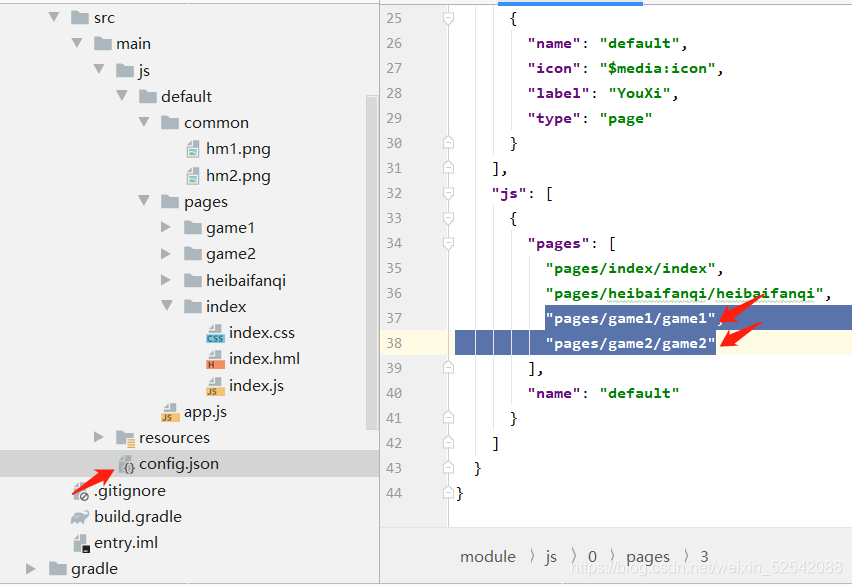Viewport: 852px width, 586px height.
Task: Select the index.hml file icon
Action: [215, 359]
